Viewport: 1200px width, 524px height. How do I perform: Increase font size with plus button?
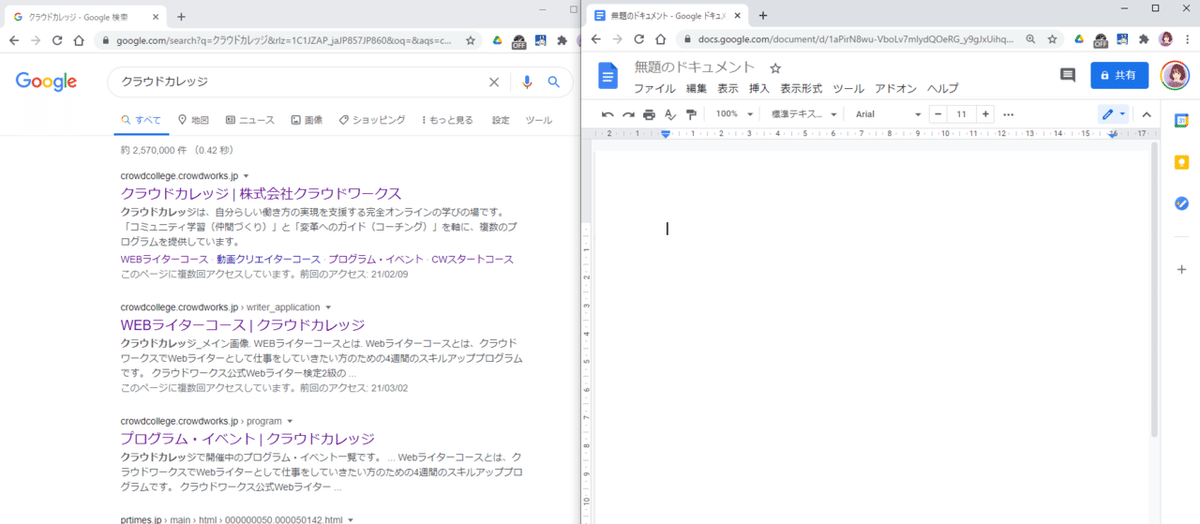[985, 114]
